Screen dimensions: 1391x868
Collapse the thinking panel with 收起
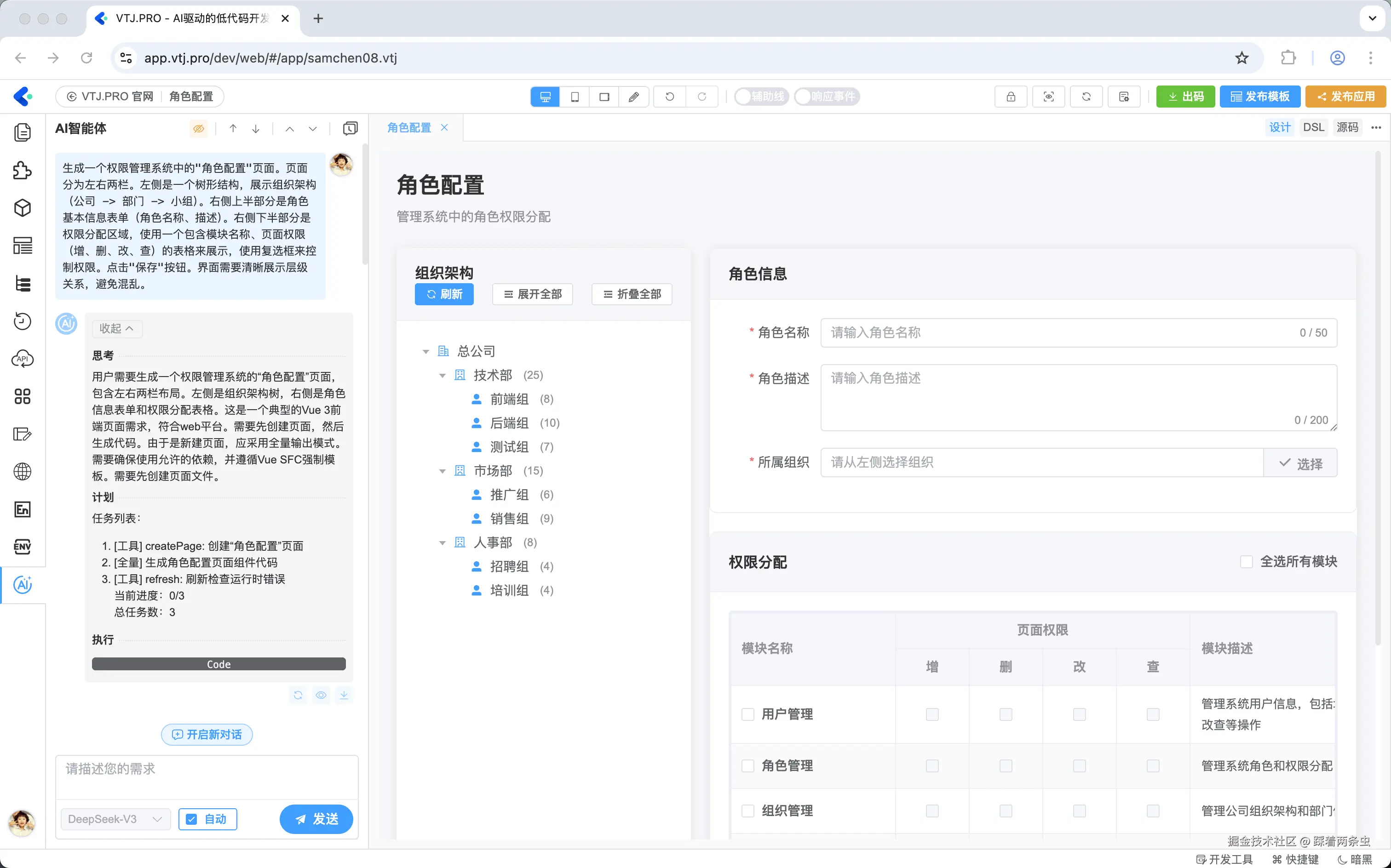click(x=116, y=328)
